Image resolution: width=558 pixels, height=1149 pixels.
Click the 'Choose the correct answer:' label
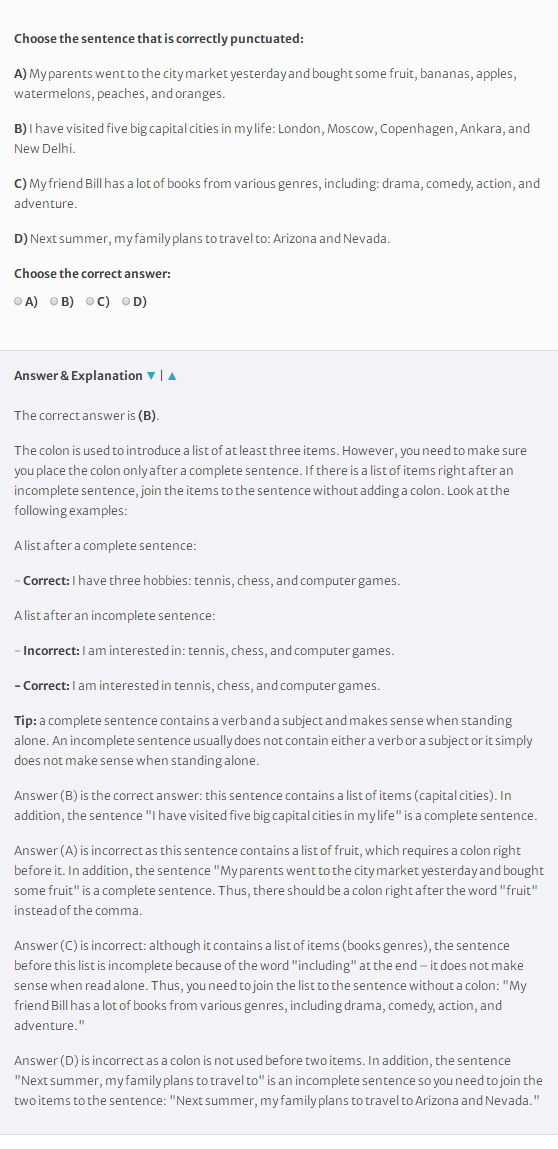[x=92, y=273]
